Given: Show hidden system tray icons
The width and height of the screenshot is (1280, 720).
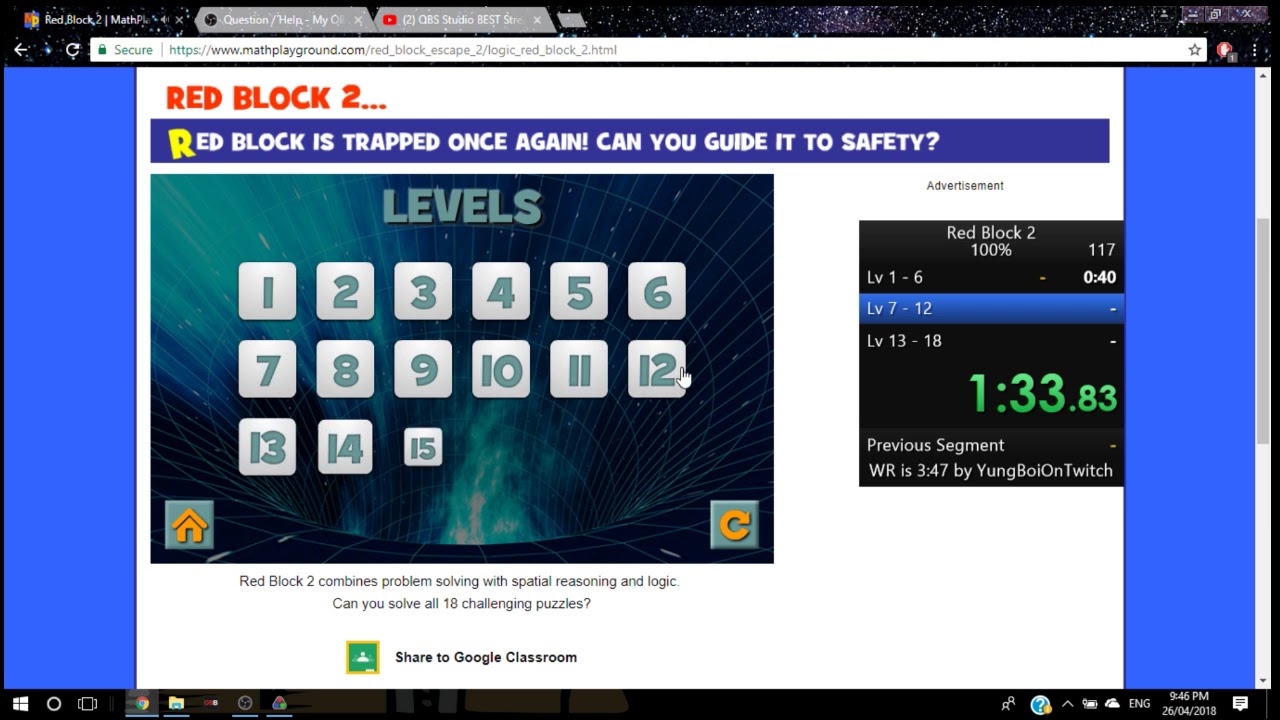Looking at the screenshot, I should point(1067,704).
